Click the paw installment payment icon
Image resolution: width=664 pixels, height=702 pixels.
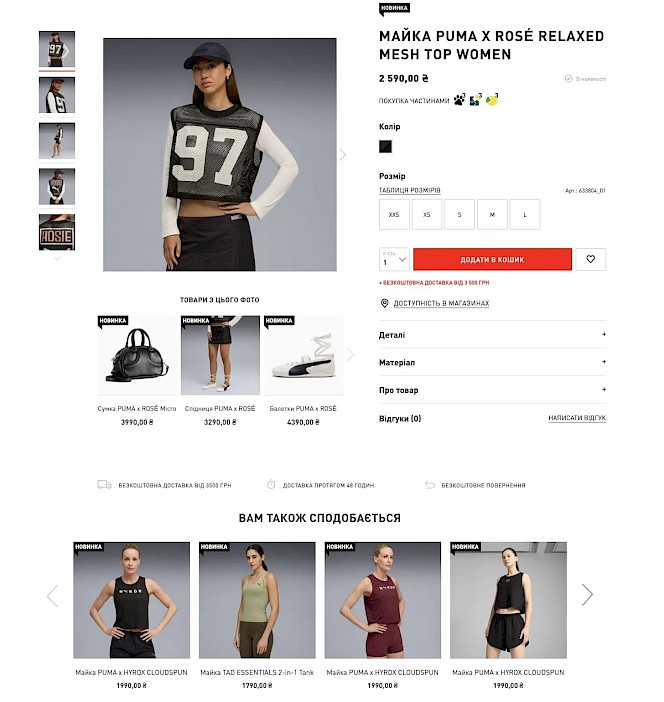point(459,99)
